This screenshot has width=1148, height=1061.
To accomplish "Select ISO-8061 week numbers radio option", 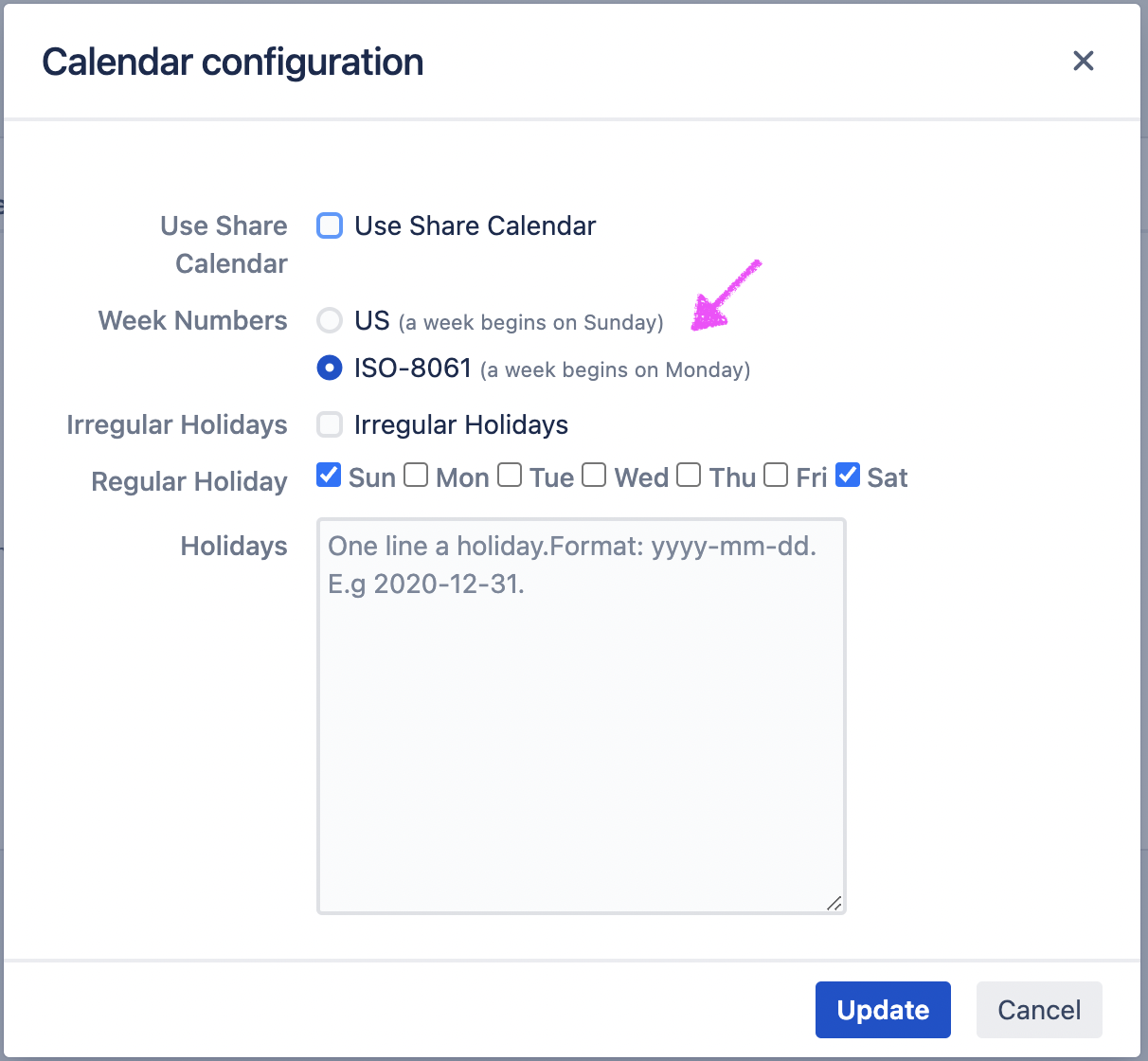I will click(x=330, y=368).
